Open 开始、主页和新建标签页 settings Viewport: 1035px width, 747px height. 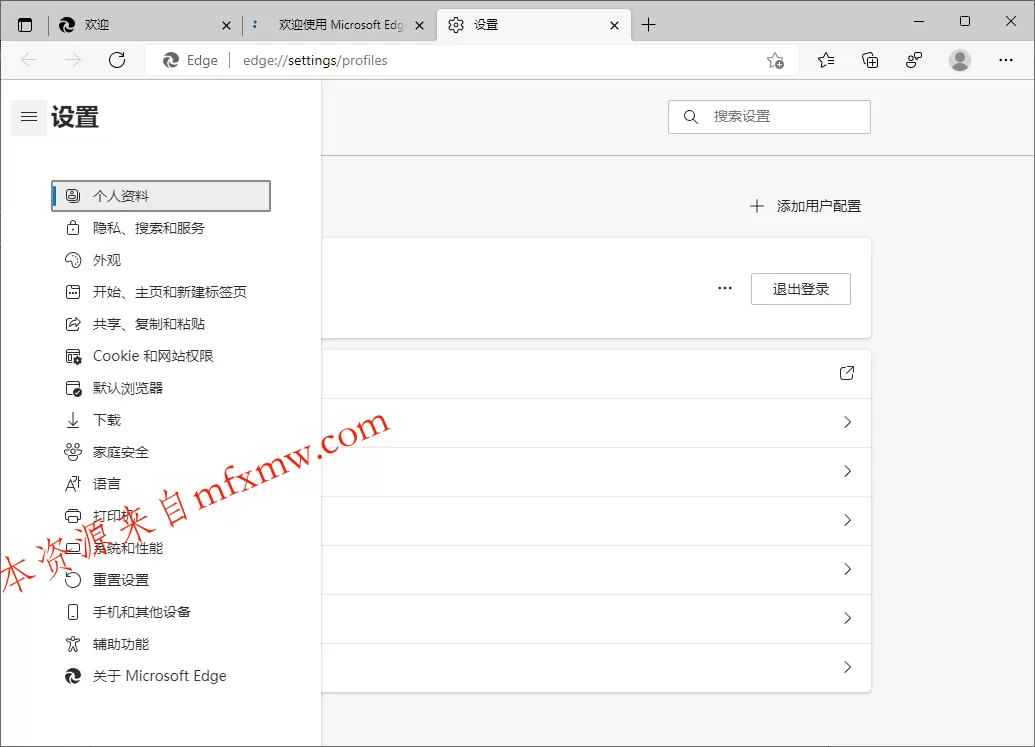(x=161, y=292)
